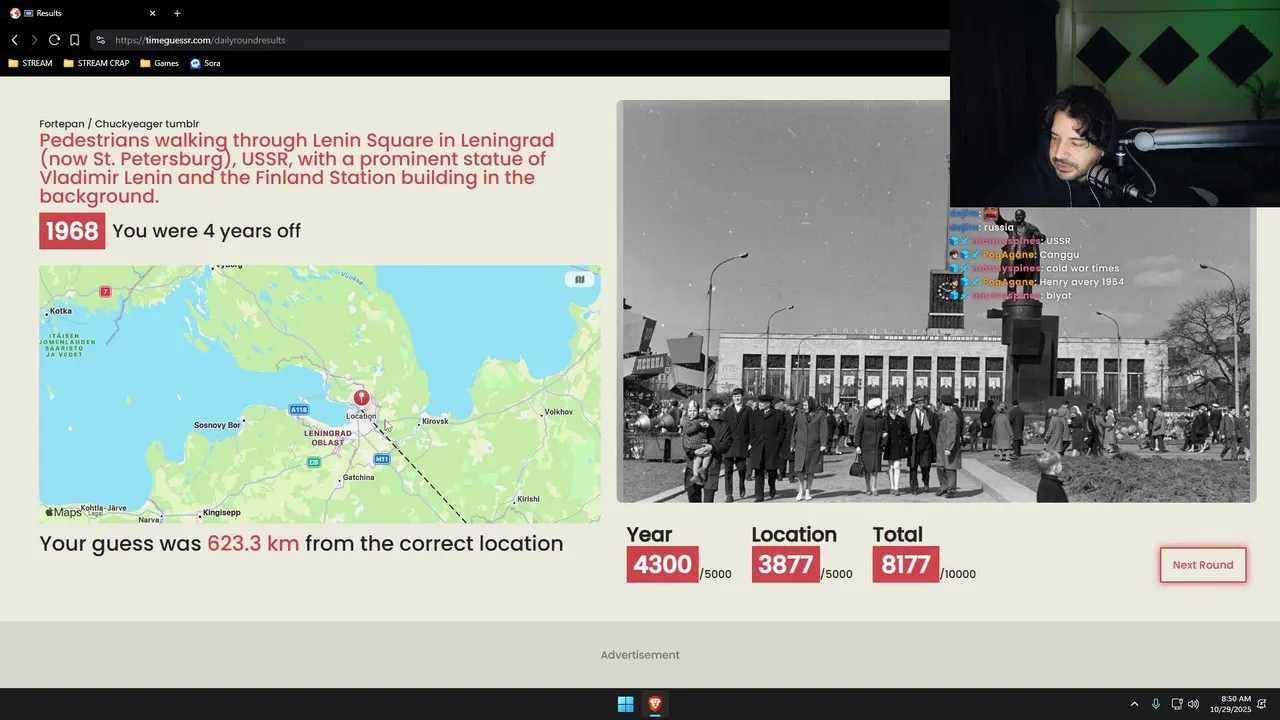Click the Brave browser taskbar icon
Screen dimensions: 1280x720
coord(655,704)
